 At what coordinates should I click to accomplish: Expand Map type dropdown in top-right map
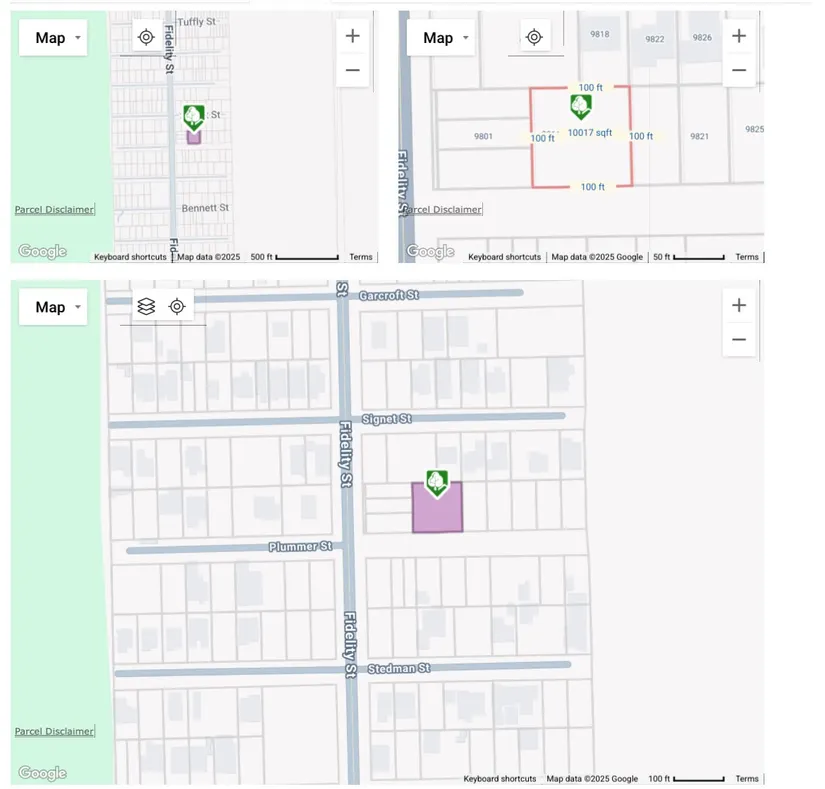coord(441,38)
